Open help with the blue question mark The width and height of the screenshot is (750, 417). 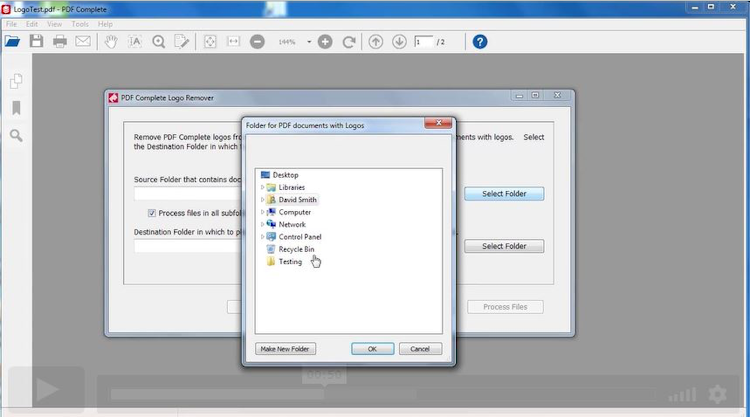pos(480,42)
